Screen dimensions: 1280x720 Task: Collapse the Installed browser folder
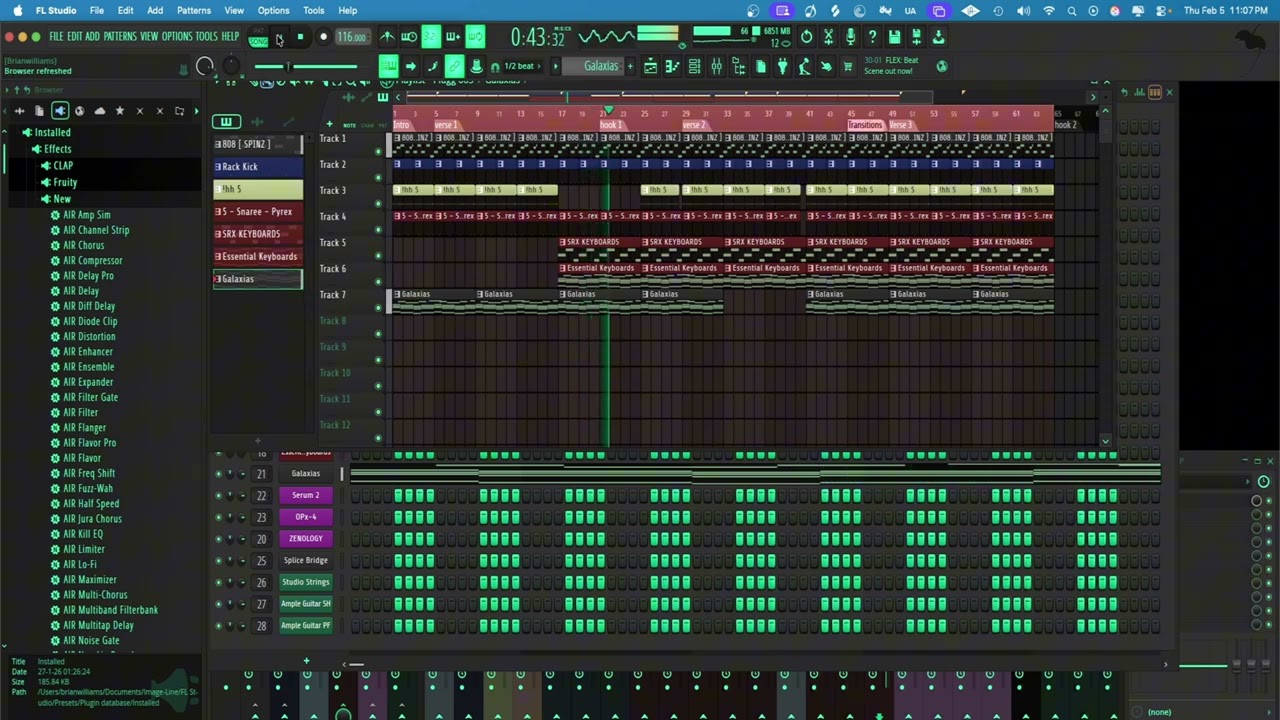[x=46, y=132]
